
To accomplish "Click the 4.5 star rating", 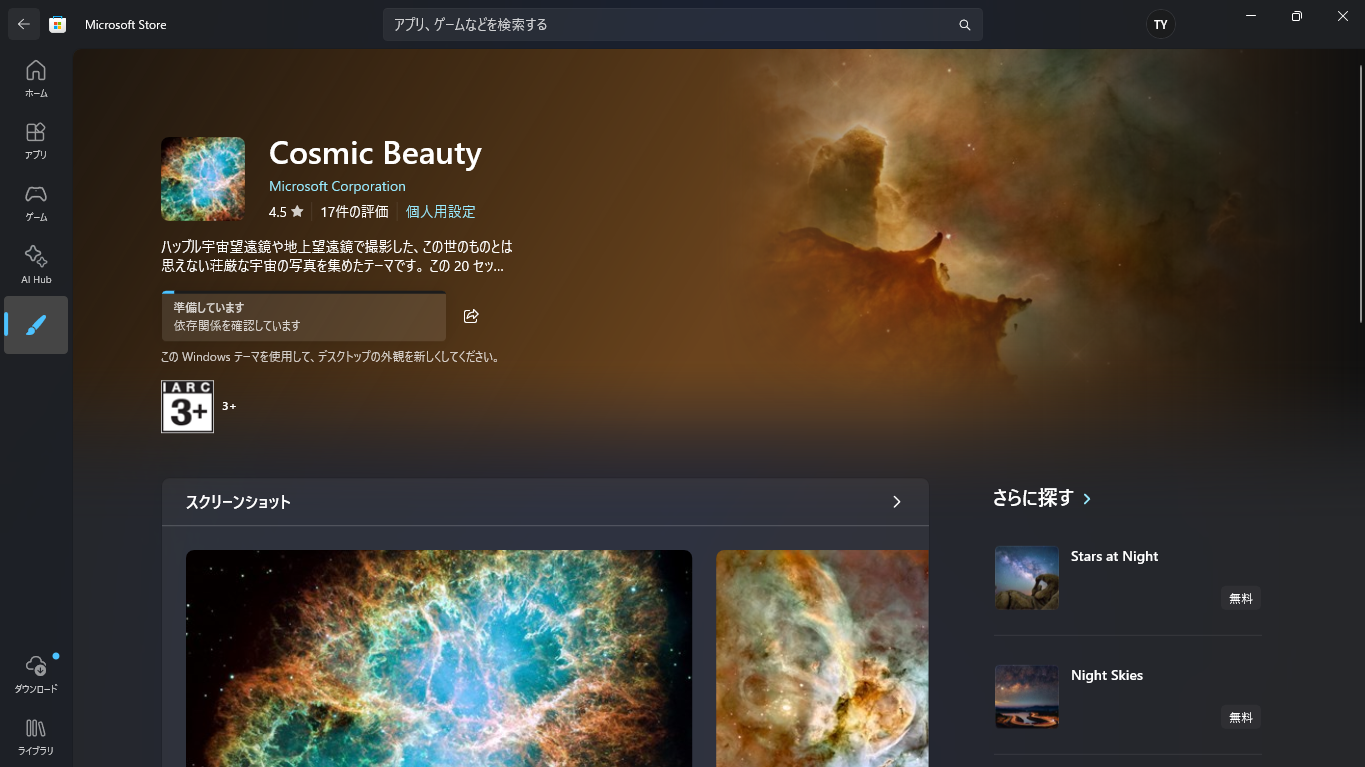I will (286, 212).
